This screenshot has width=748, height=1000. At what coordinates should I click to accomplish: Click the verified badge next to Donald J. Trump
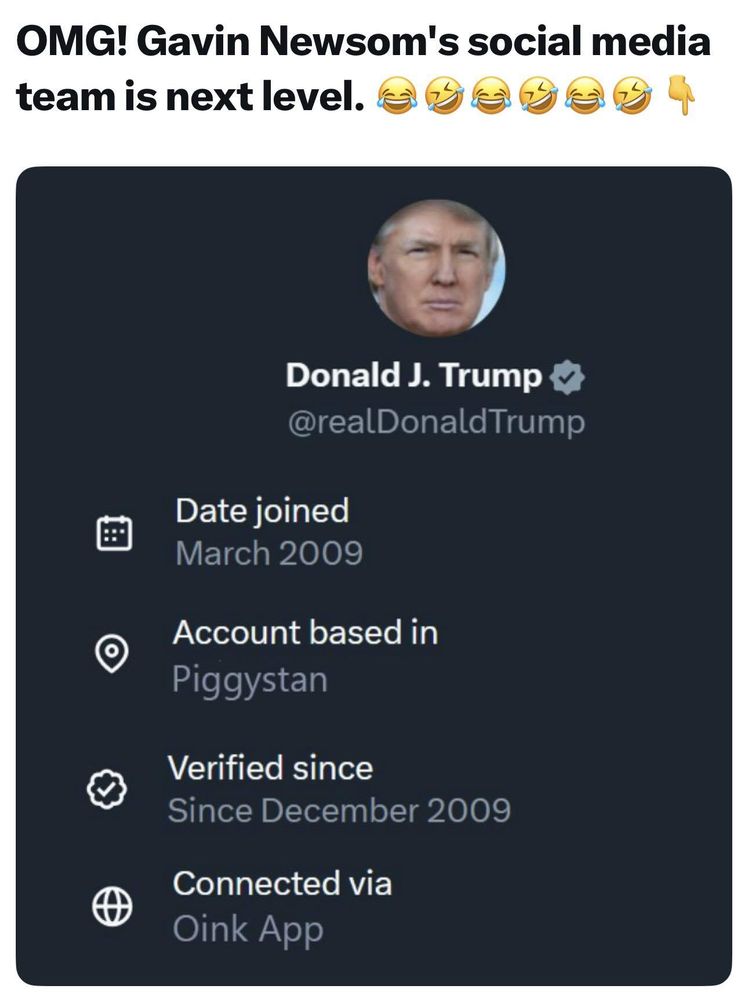pos(568,377)
